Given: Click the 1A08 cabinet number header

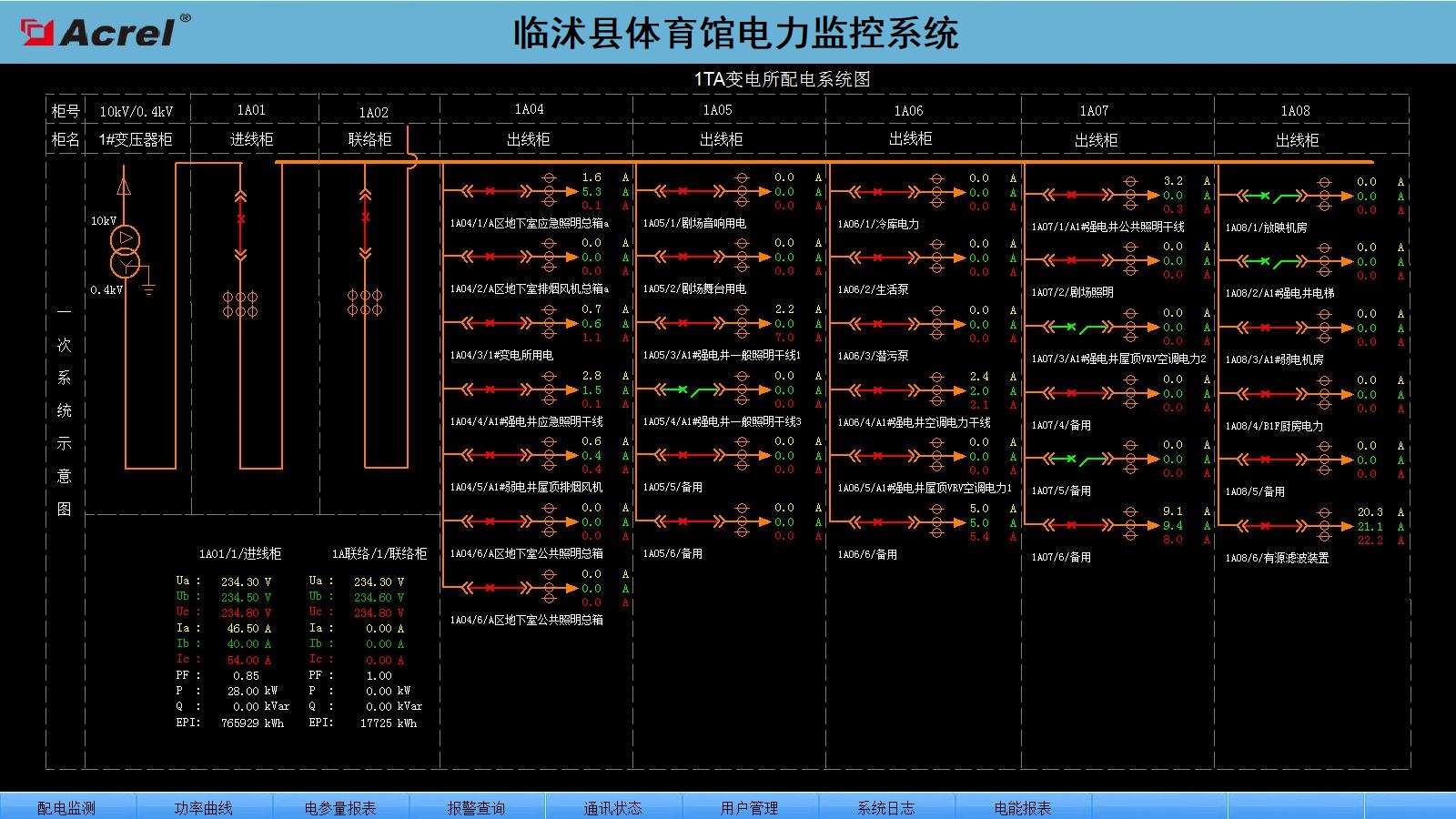Looking at the screenshot, I should click(1296, 111).
